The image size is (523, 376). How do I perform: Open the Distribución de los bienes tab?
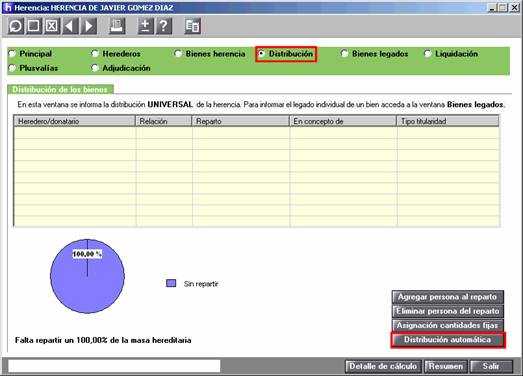click(x=60, y=89)
